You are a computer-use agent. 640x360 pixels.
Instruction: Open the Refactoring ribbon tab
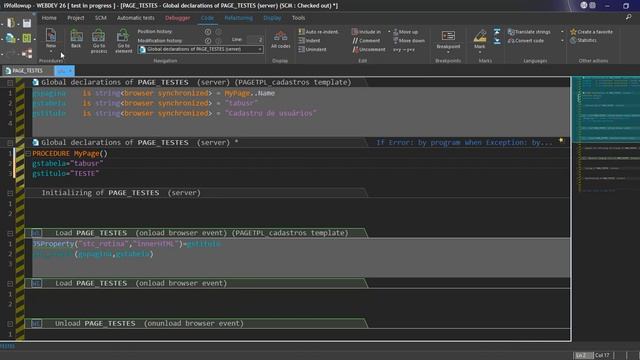[x=238, y=18]
